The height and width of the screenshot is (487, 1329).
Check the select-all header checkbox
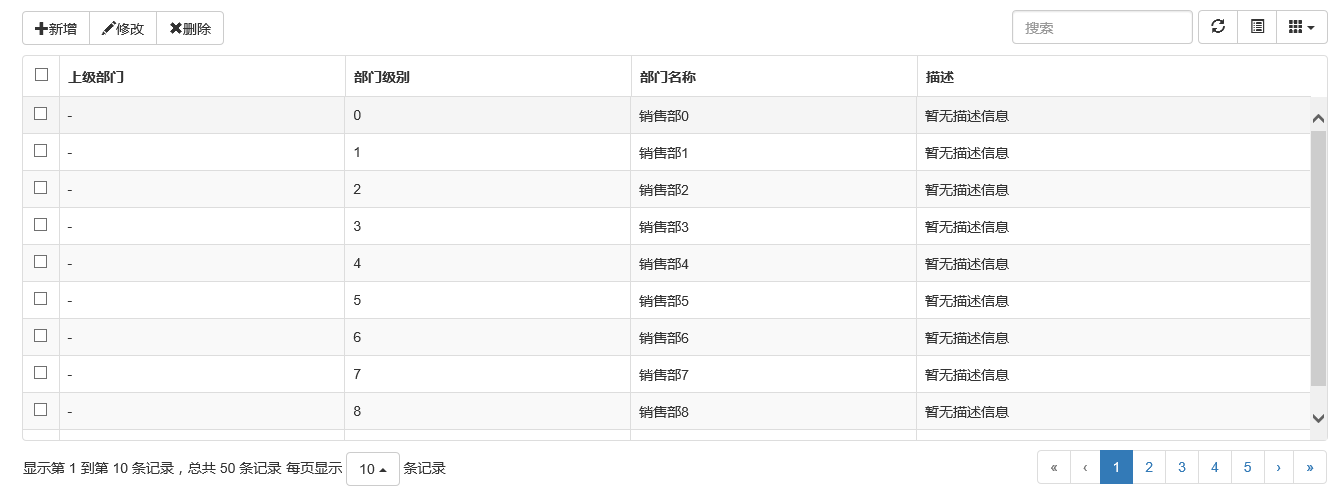pyautogui.click(x=41, y=74)
